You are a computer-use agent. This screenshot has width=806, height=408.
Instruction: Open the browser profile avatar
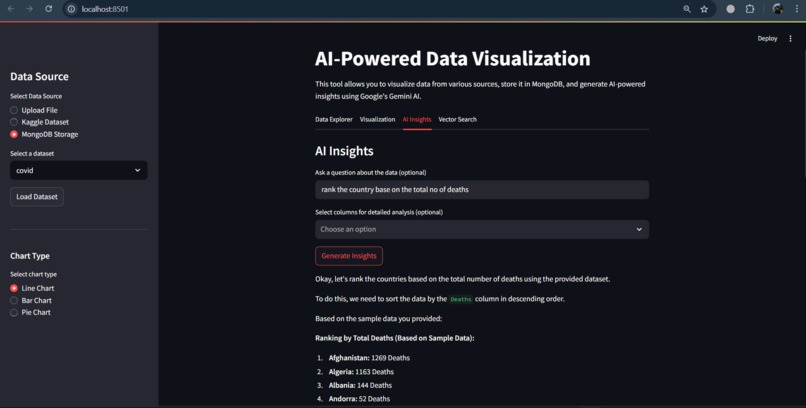(778, 9)
